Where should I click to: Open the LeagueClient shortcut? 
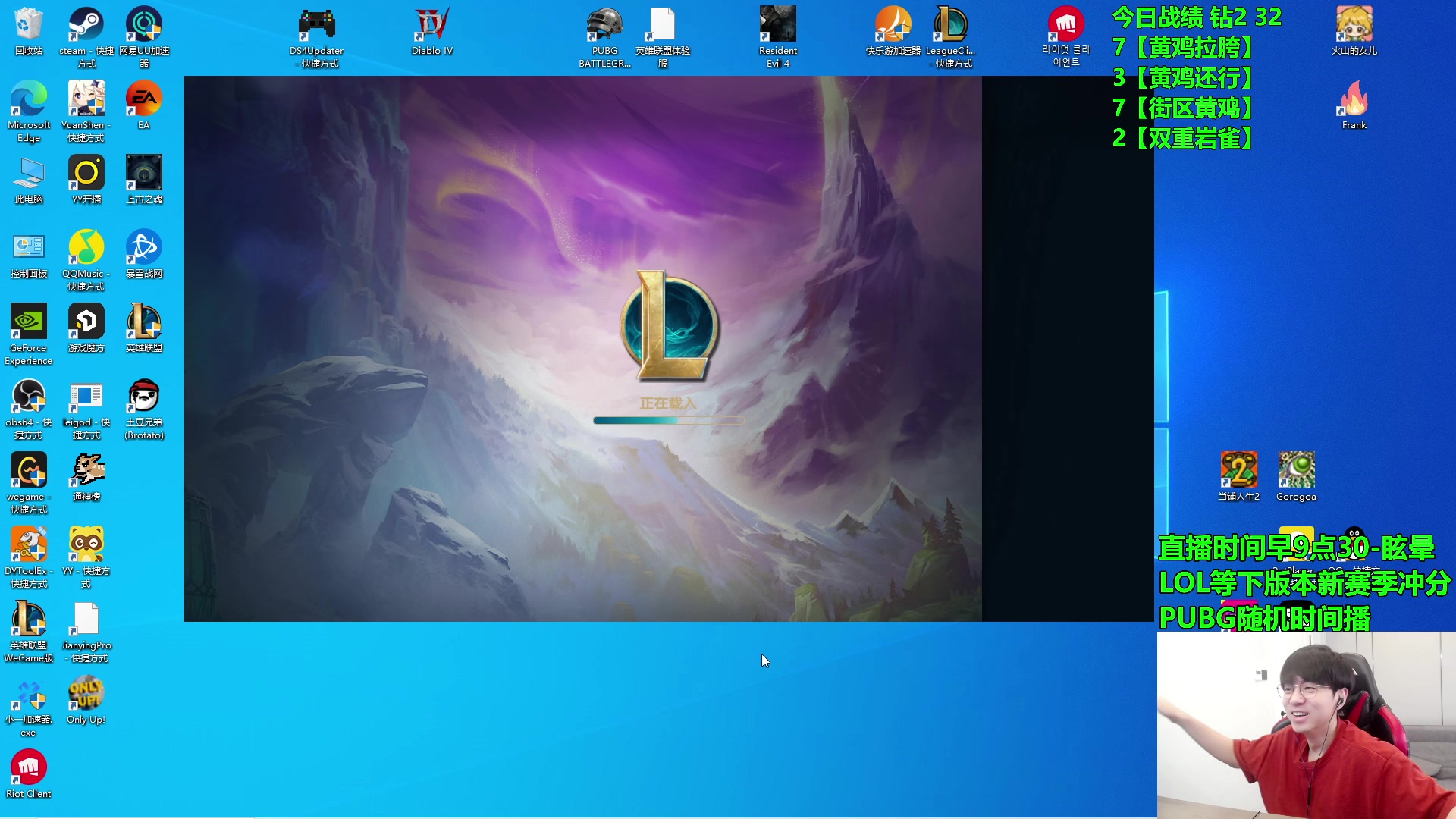pyautogui.click(x=950, y=36)
